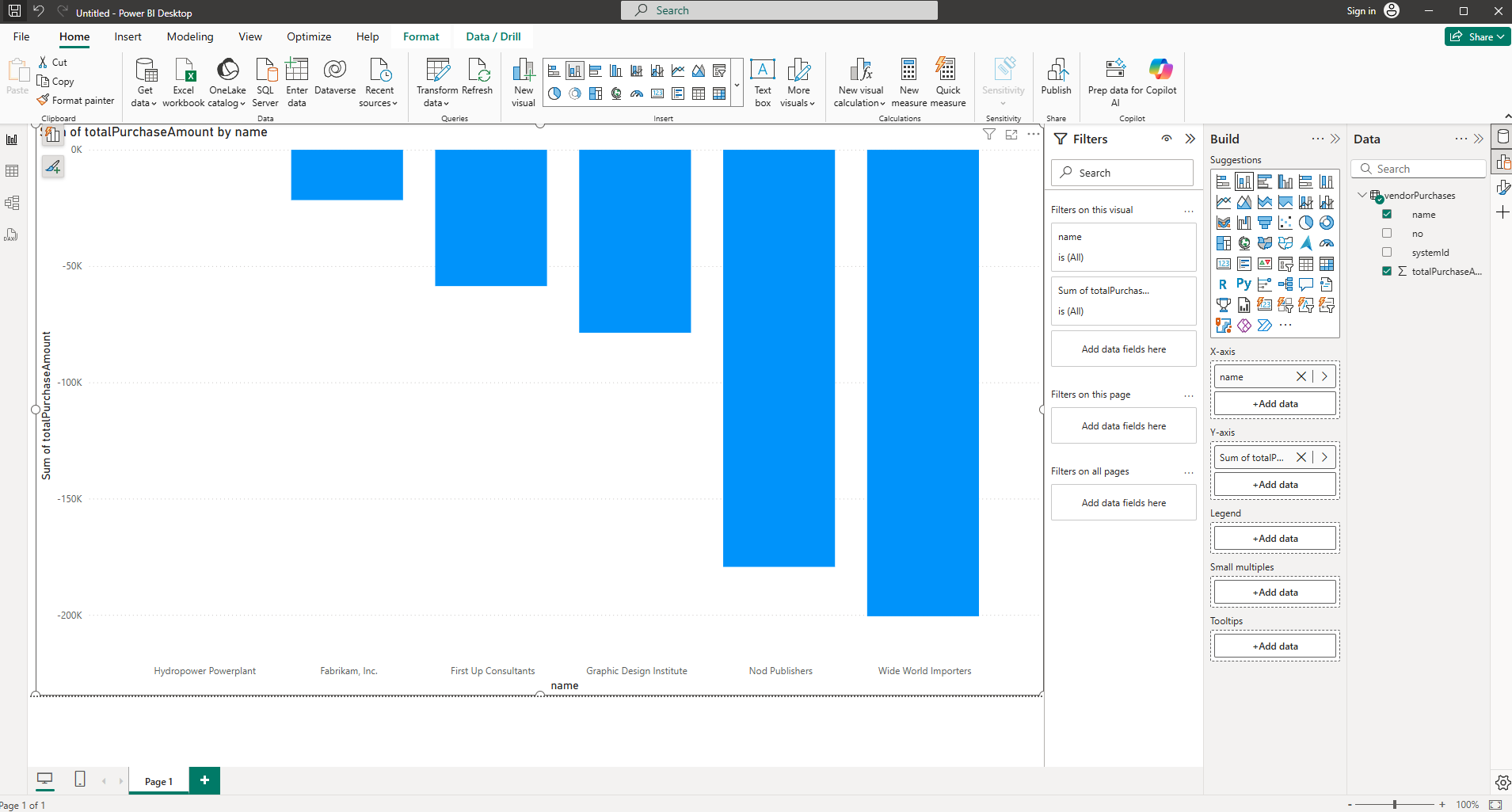Open the Table view in left sidebar
The height and width of the screenshot is (812, 1512).
[x=12, y=171]
